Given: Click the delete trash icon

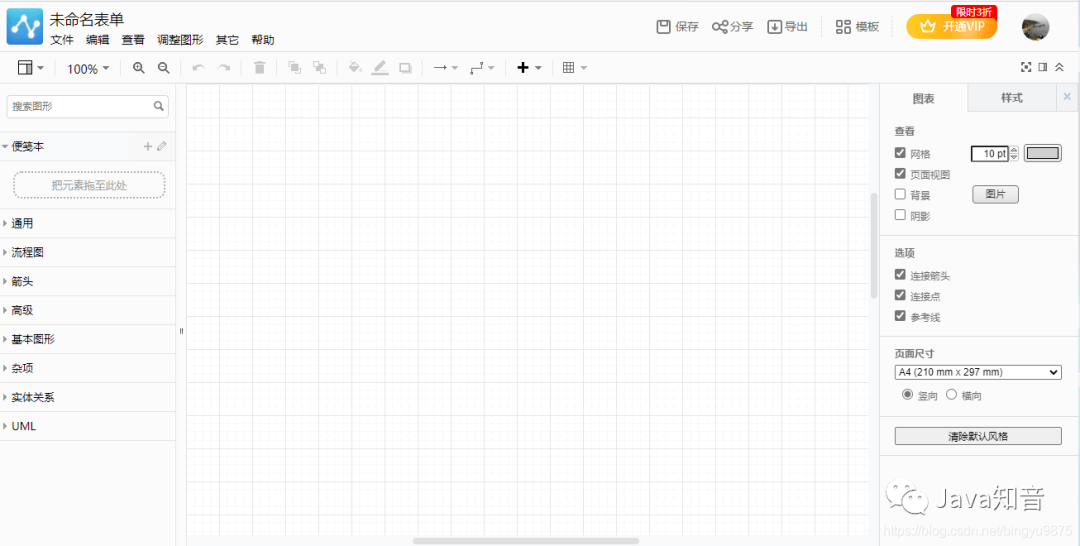Looking at the screenshot, I should tap(259, 67).
